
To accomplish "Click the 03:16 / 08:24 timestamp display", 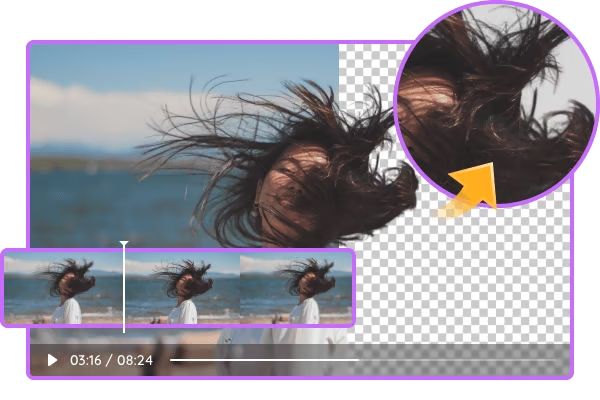I will [111, 360].
